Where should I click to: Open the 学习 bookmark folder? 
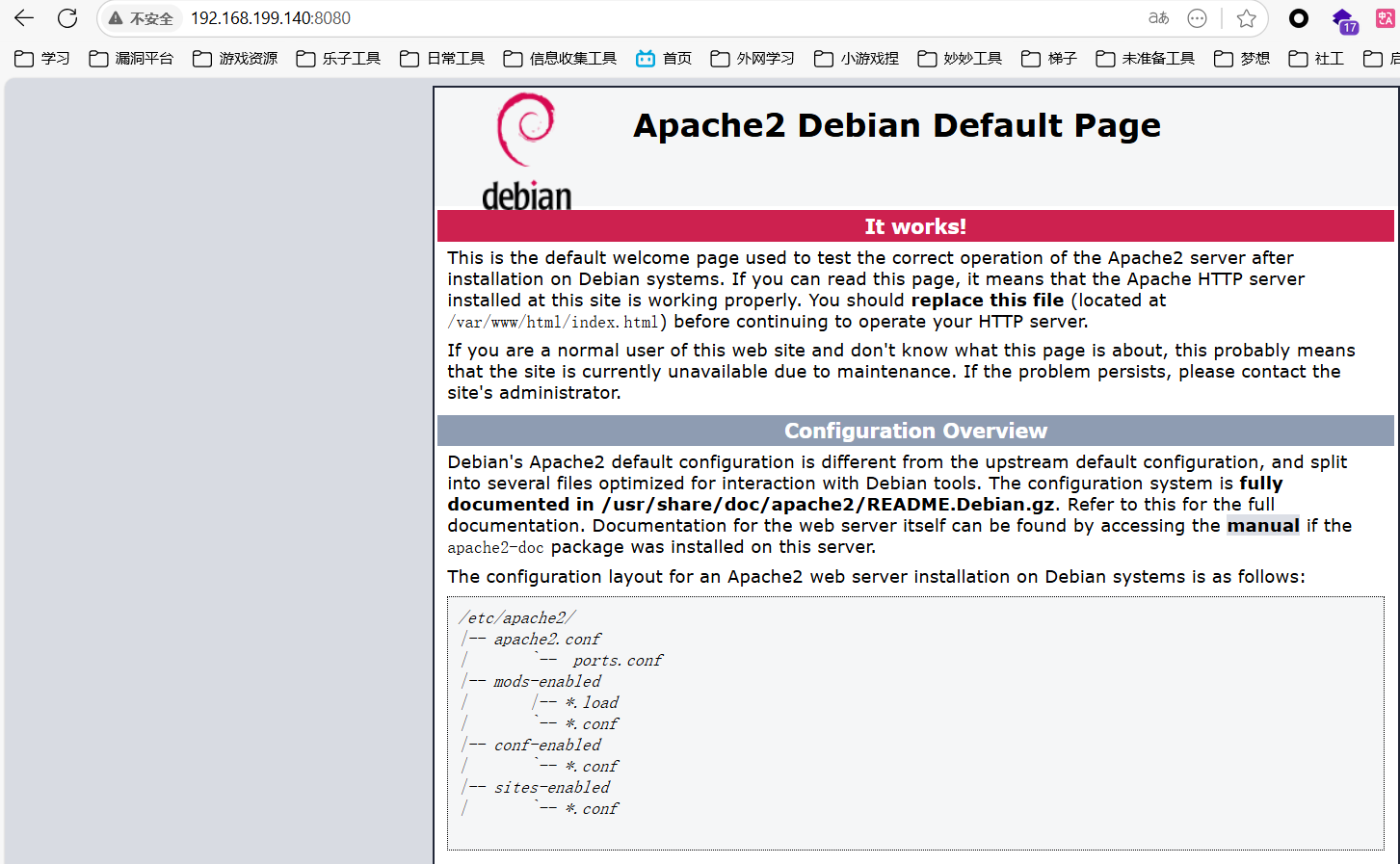42,59
